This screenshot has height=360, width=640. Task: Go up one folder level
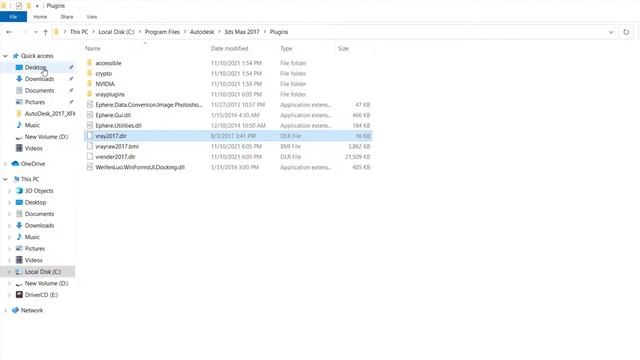click(x=45, y=32)
